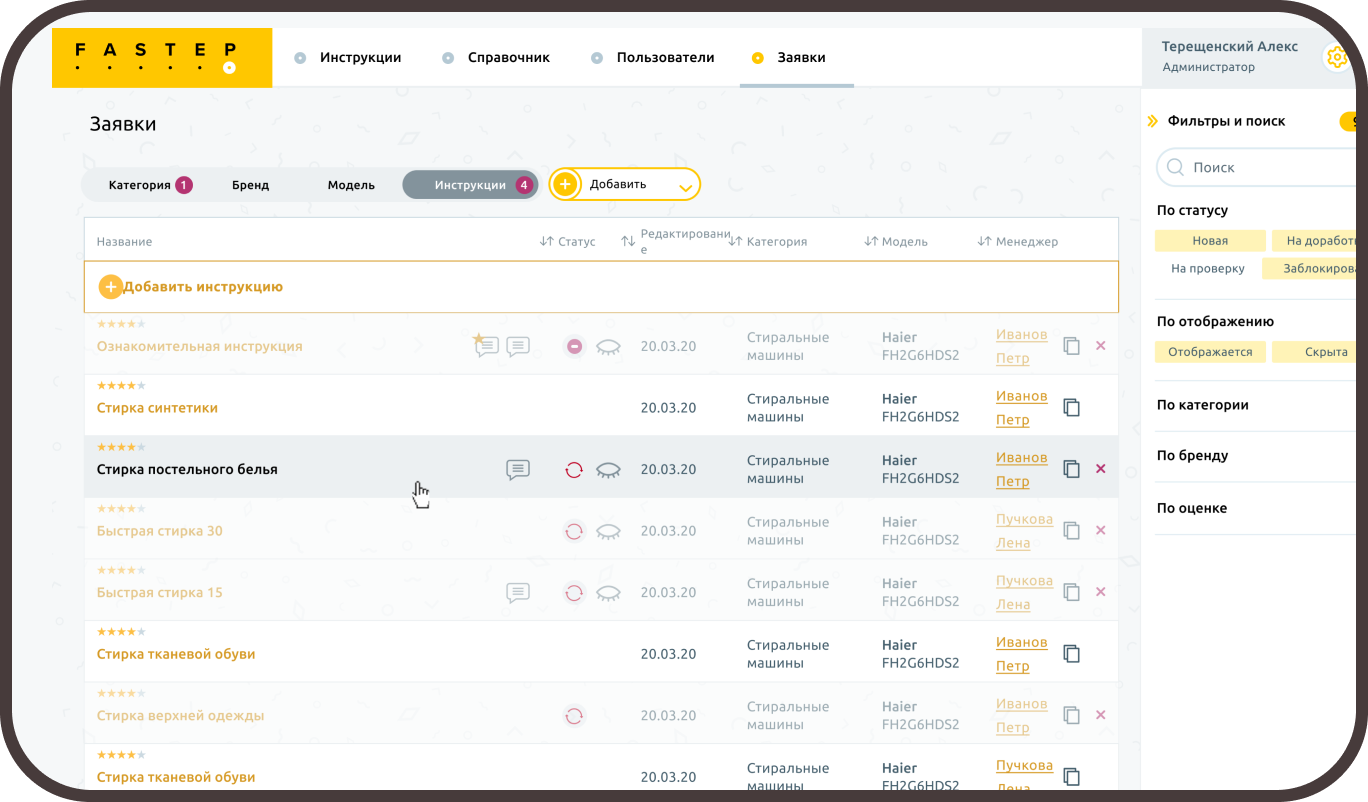The height and width of the screenshot is (802, 1368).
Task: Delete the Быстрая стирка 15 row
Action: [1101, 592]
